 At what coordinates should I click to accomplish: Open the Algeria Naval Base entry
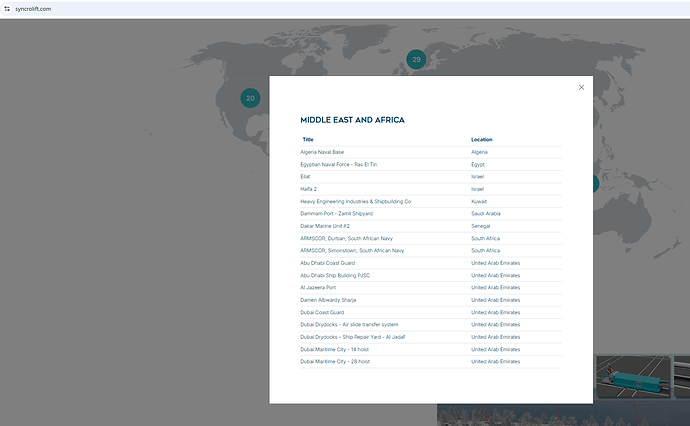point(322,152)
